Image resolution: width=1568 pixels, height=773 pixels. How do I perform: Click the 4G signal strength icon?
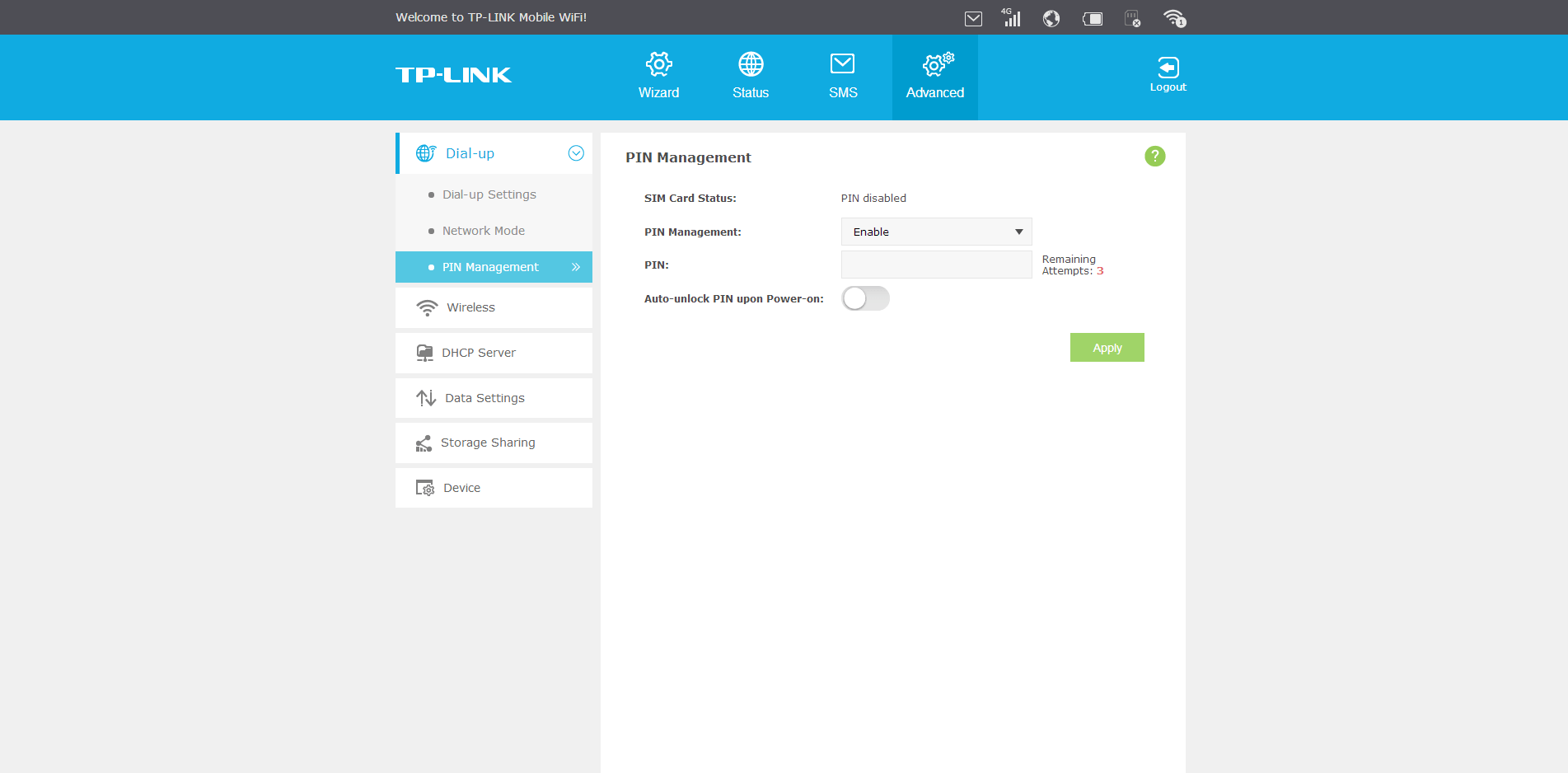tap(1011, 18)
